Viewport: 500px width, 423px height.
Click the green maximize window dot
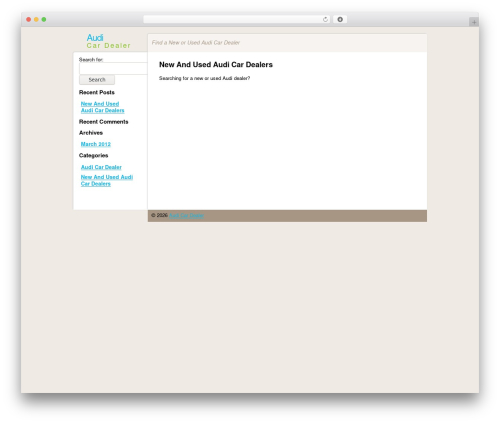click(x=44, y=19)
